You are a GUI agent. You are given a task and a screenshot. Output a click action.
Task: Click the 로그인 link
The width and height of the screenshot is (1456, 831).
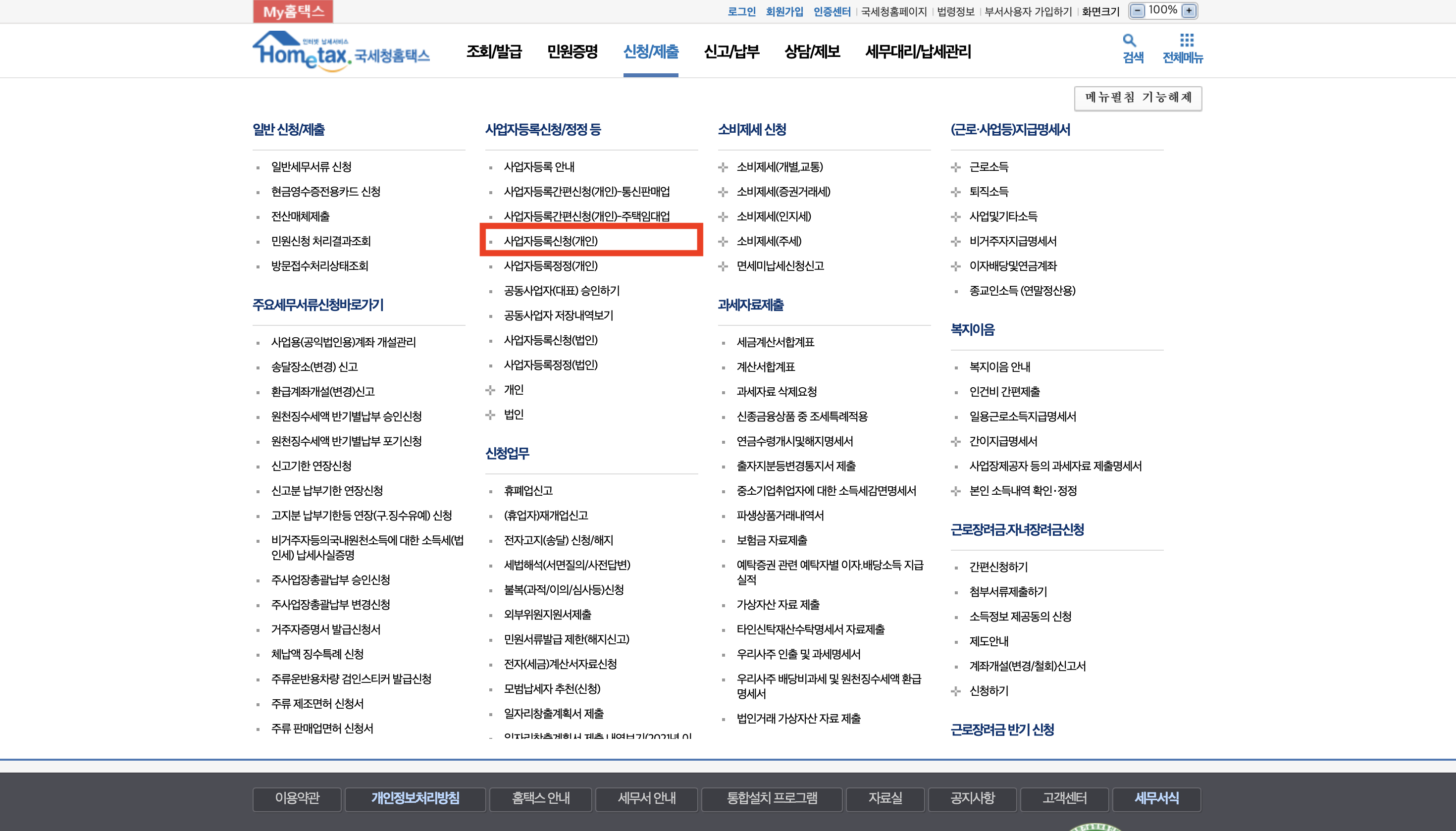[741, 11]
